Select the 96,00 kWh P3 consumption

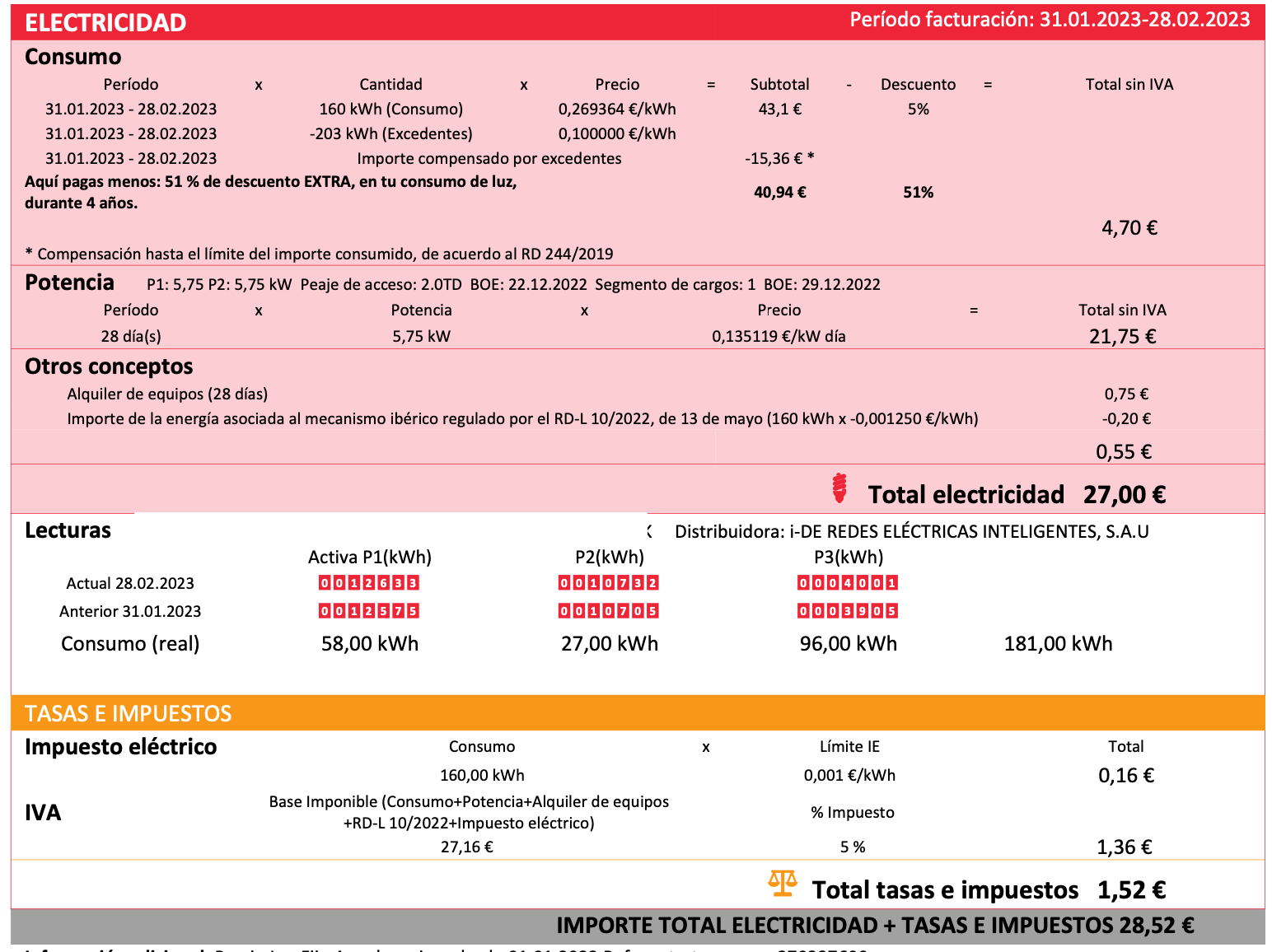pyautogui.click(x=849, y=643)
